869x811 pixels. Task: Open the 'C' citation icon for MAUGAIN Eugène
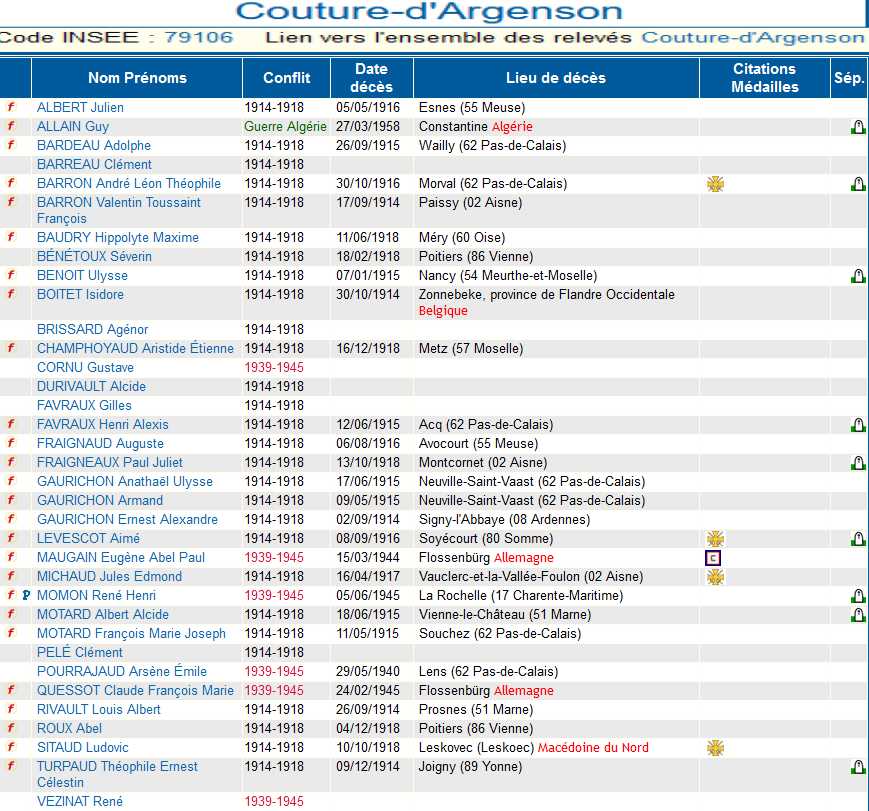tap(714, 558)
